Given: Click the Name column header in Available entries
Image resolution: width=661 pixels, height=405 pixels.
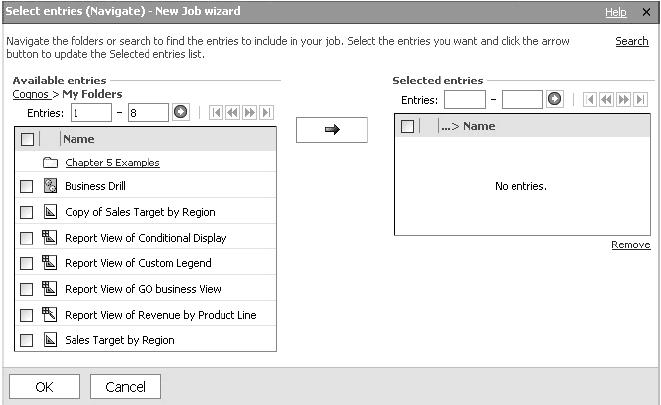Looking at the screenshot, I should tap(79, 139).
